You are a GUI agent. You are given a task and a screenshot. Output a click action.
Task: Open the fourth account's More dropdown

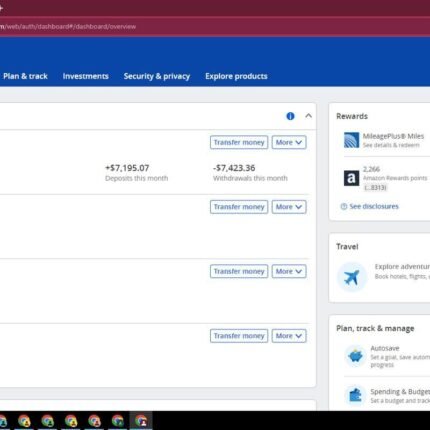click(x=289, y=336)
